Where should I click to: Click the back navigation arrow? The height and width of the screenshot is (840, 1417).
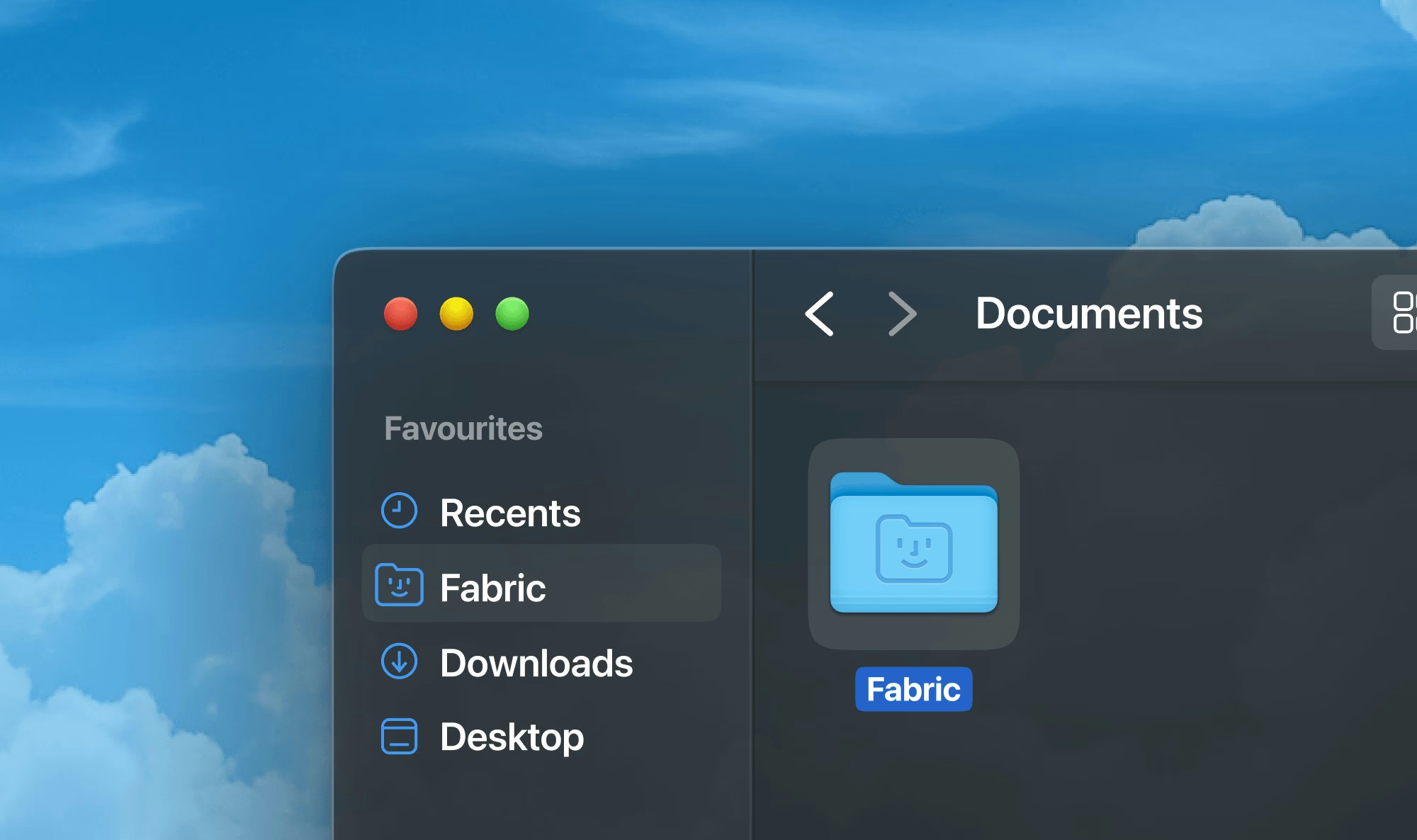(820, 314)
